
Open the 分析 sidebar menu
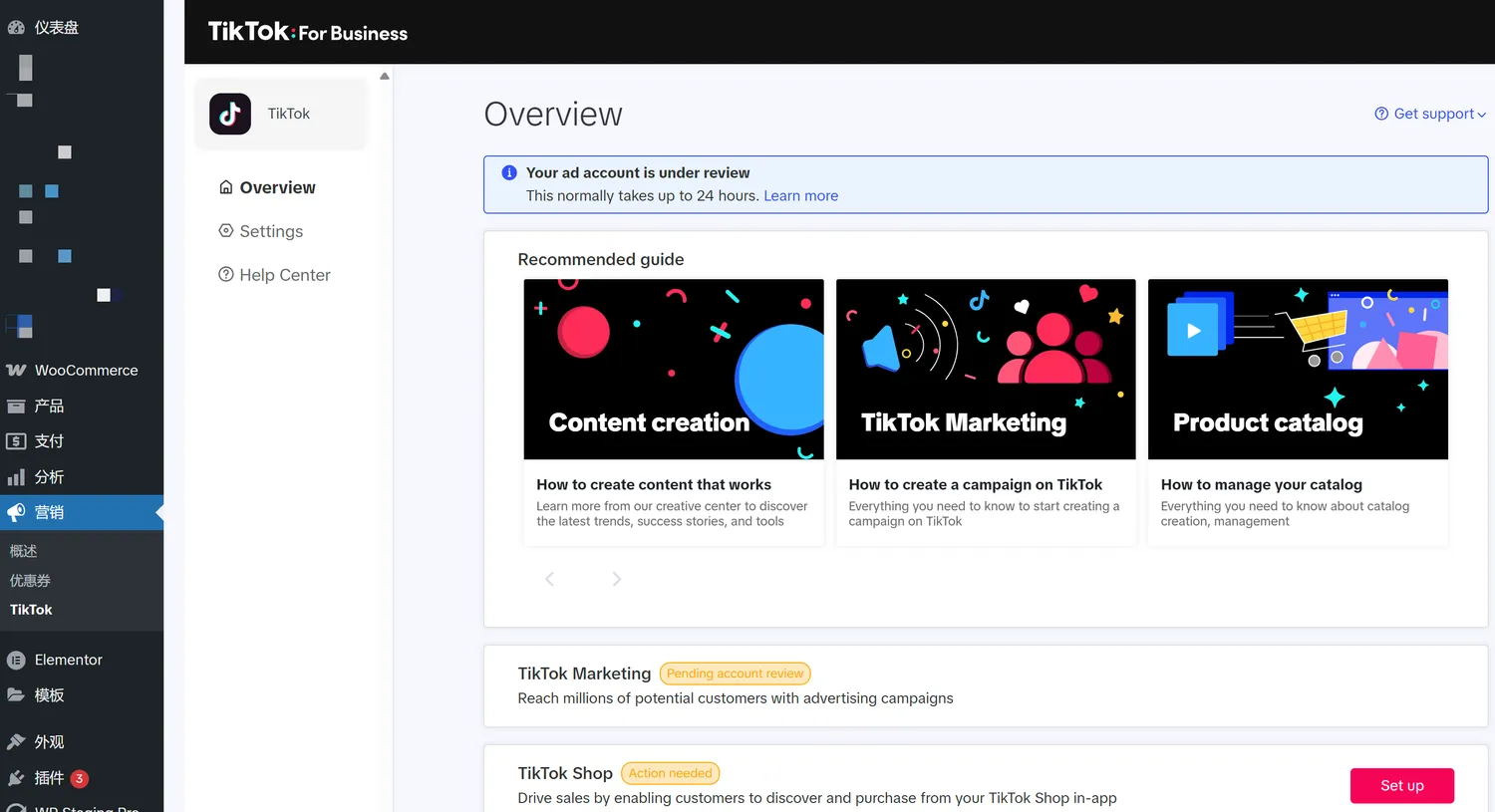[x=82, y=477]
